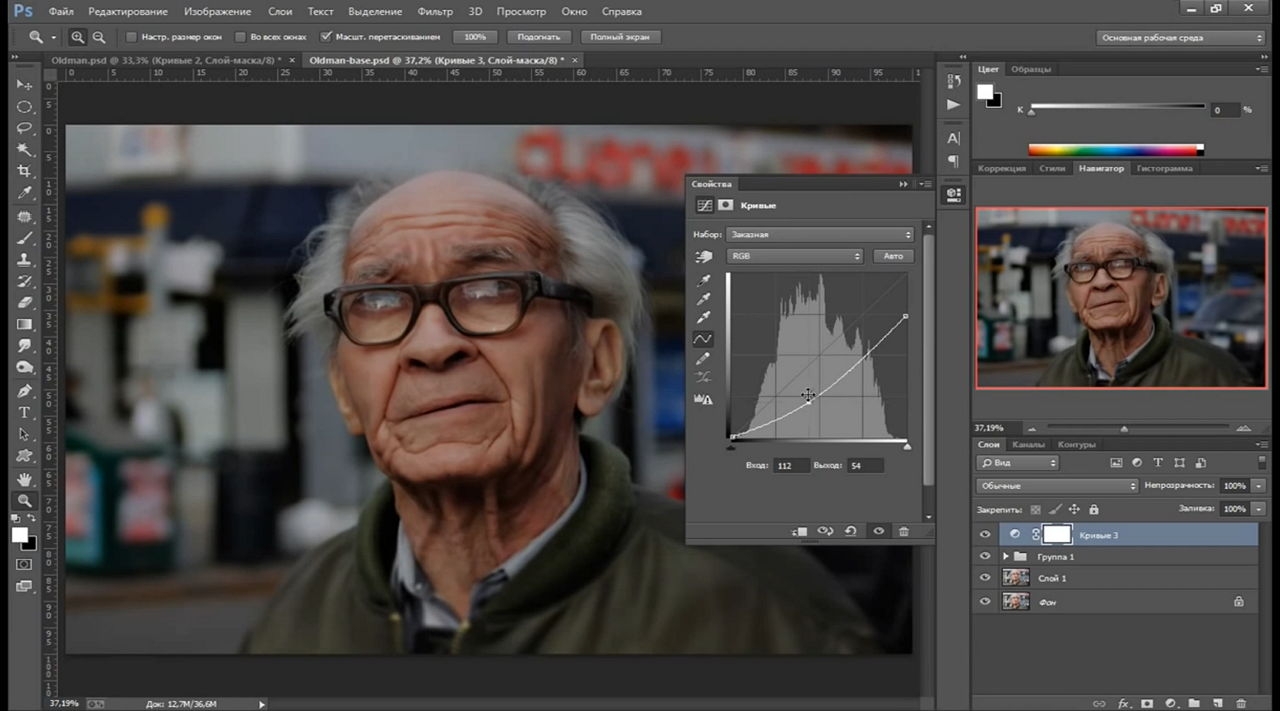1280x711 pixels.
Task: Switch to the Контуры tab
Action: coord(1076,444)
